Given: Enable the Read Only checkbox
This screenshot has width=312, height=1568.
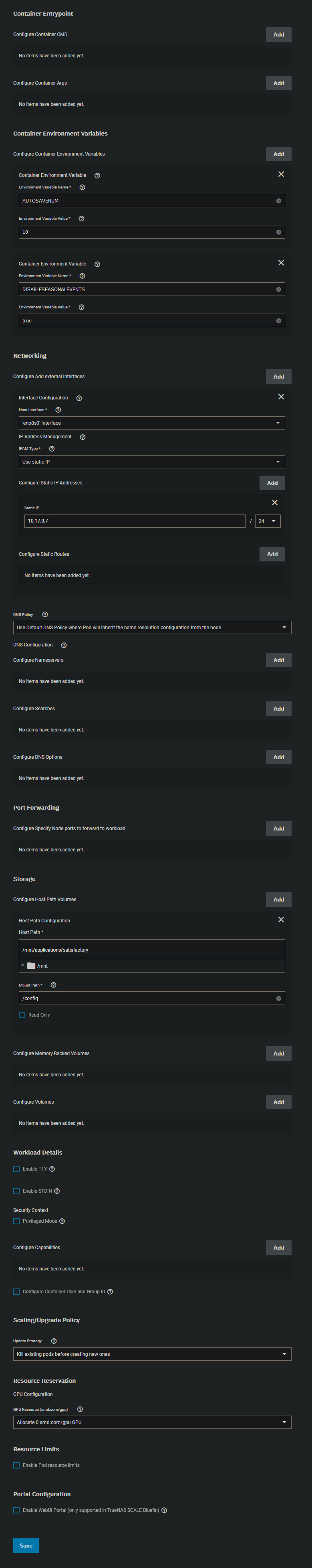Looking at the screenshot, I should [22, 1015].
